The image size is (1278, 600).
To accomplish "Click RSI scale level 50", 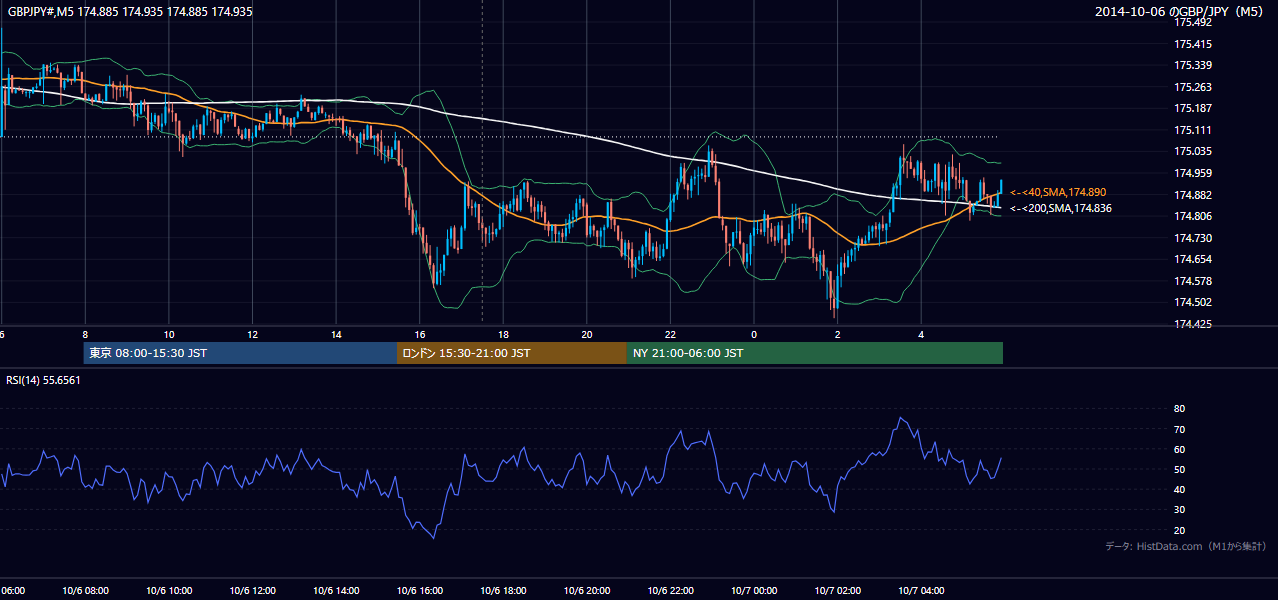I will [x=1179, y=469].
